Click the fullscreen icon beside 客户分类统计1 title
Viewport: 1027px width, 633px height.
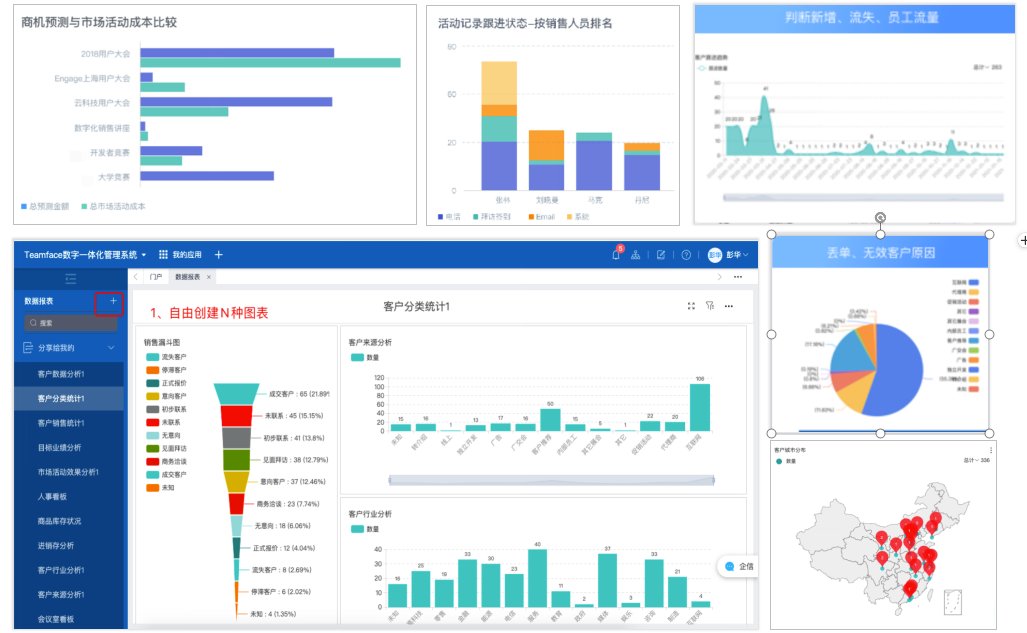pyautogui.click(x=690, y=306)
